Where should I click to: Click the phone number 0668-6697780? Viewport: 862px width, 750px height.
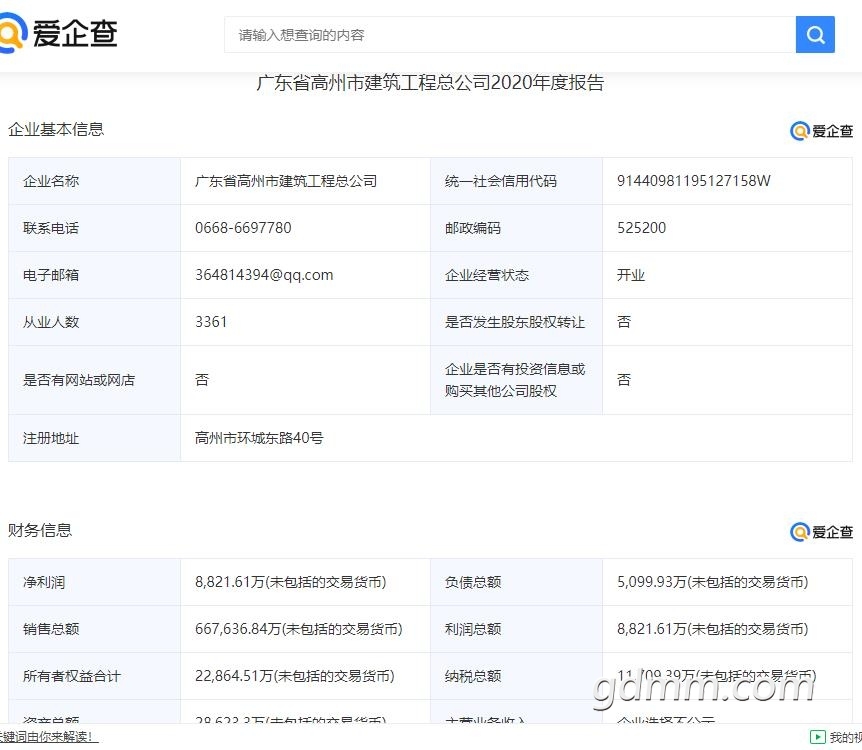(243, 228)
